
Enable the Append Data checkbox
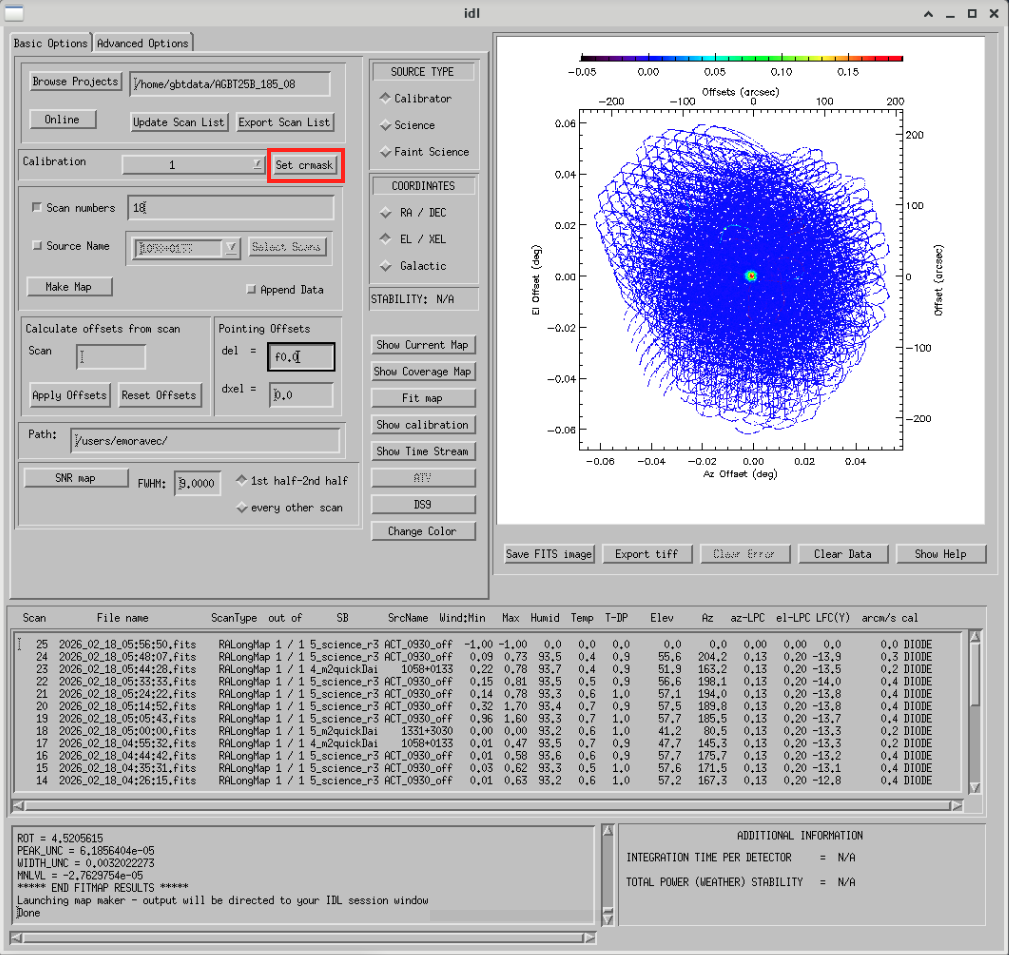coord(252,290)
